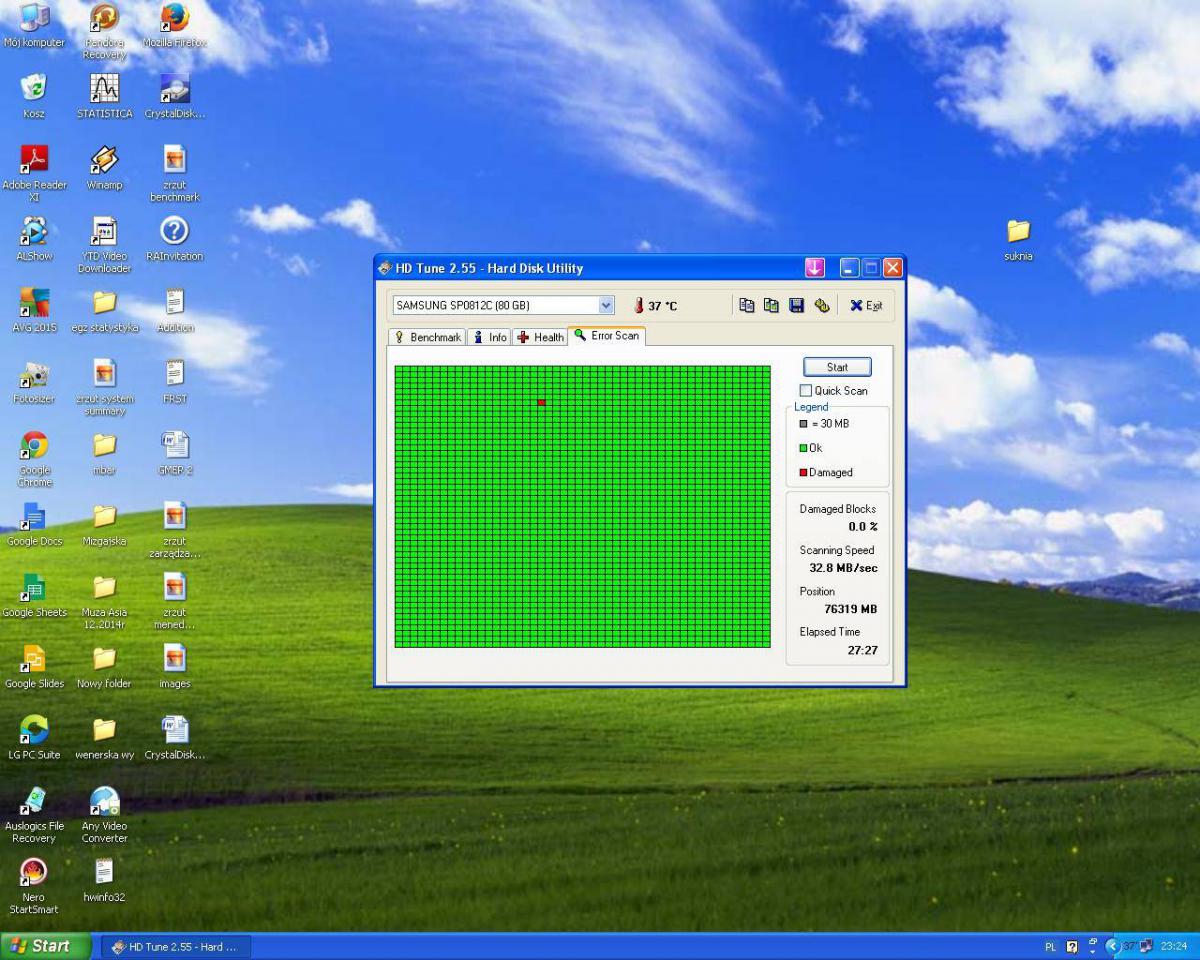Viewport: 1200px width, 960px height.
Task: Click the thermometer temperature icon
Action: [x=639, y=305]
